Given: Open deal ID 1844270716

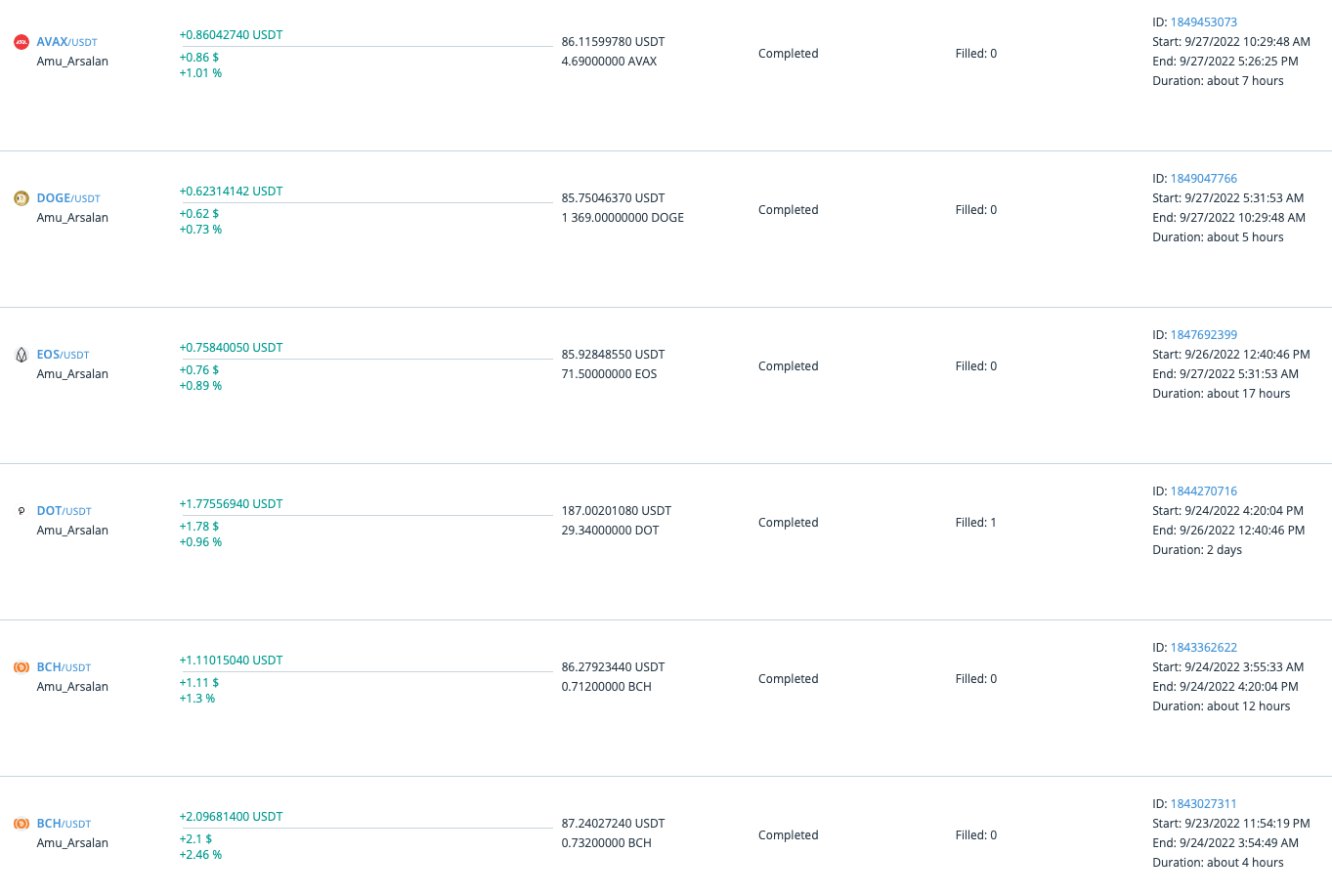Looking at the screenshot, I should tap(1204, 491).
